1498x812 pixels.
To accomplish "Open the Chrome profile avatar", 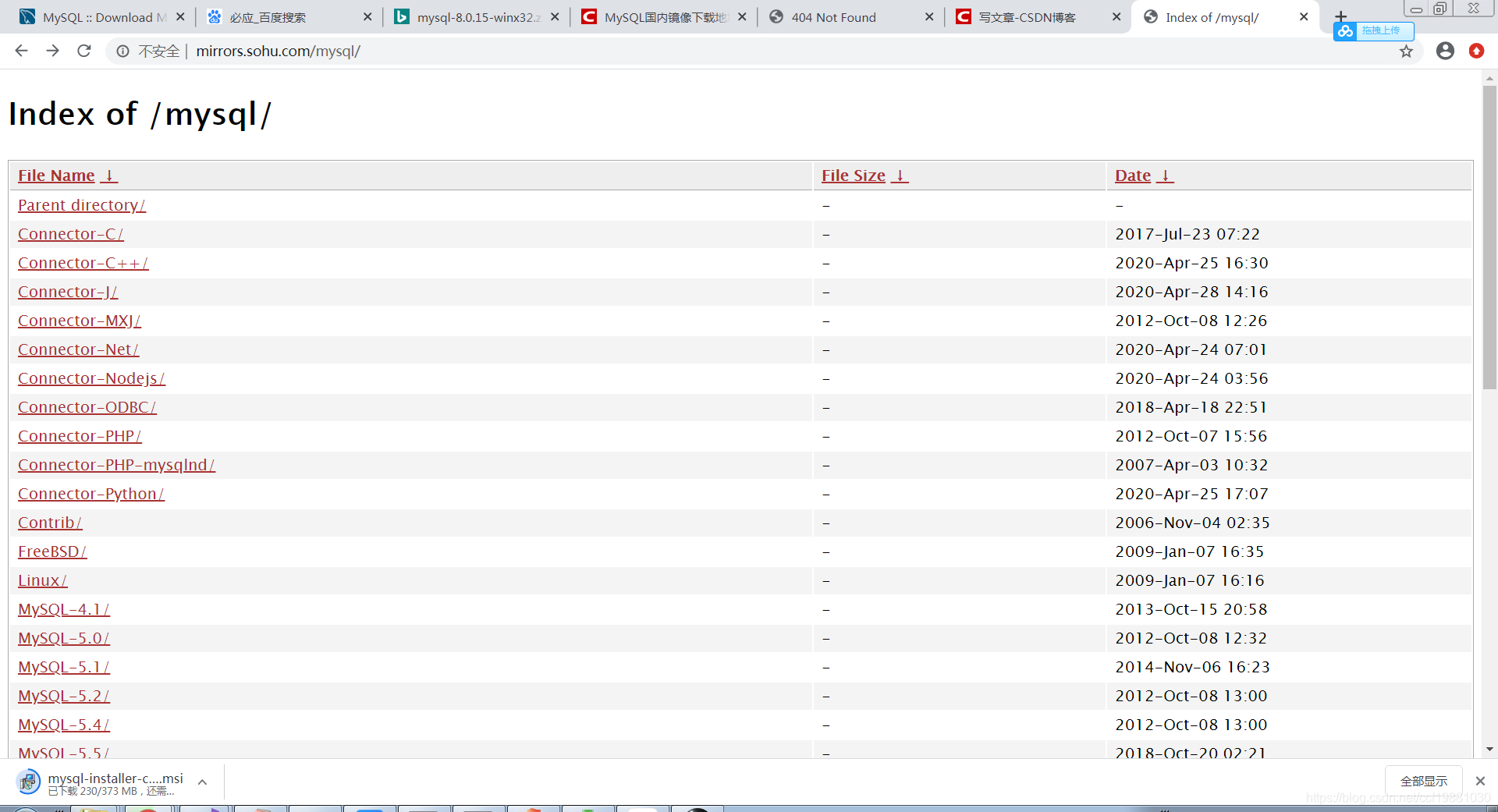I will tap(1445, 51).
